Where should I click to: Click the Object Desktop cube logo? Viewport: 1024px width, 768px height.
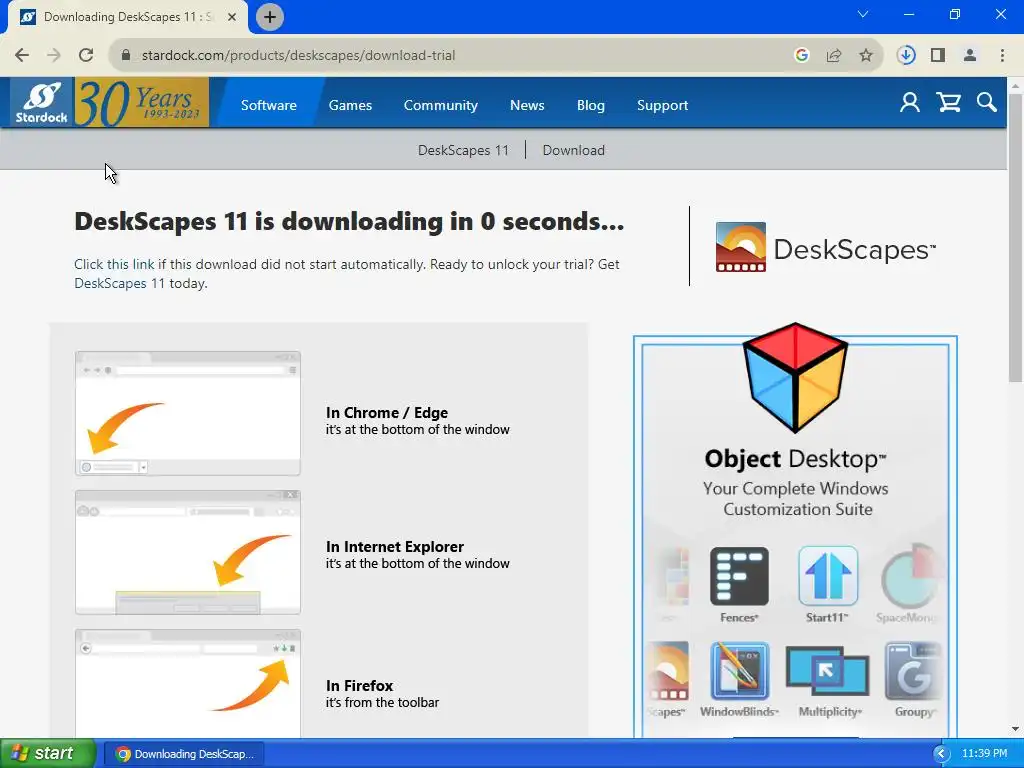(x=795, y=377)
